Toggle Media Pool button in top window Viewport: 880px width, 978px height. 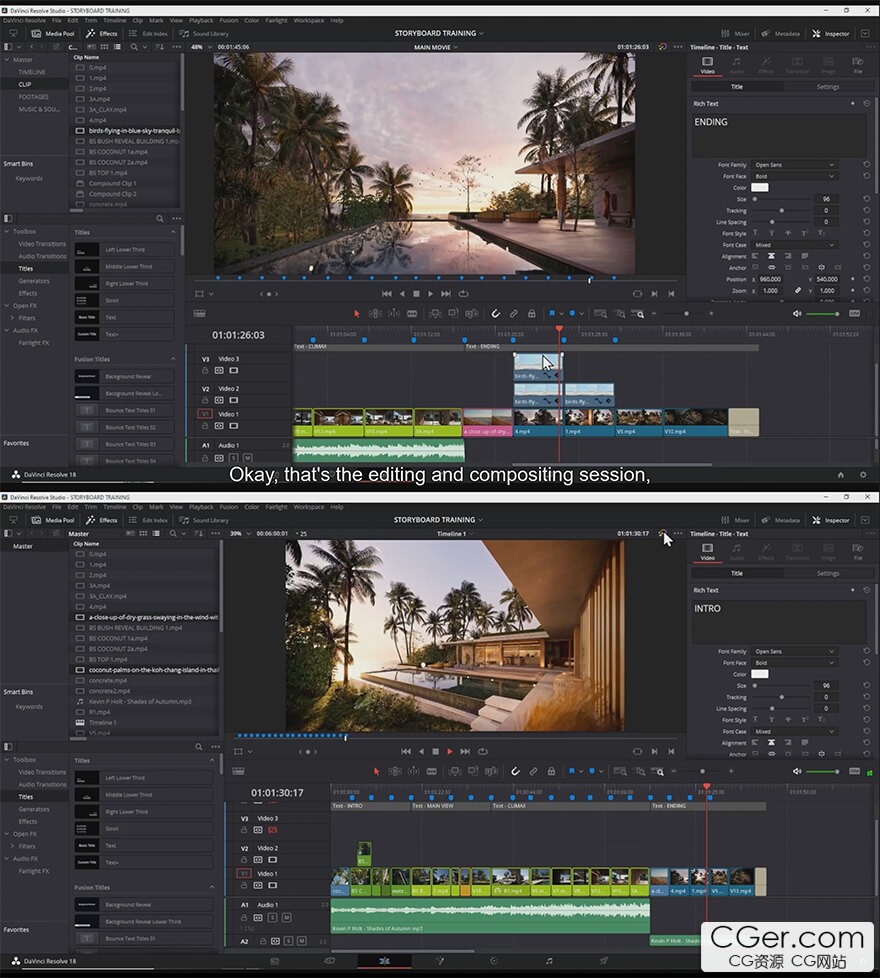53,34
